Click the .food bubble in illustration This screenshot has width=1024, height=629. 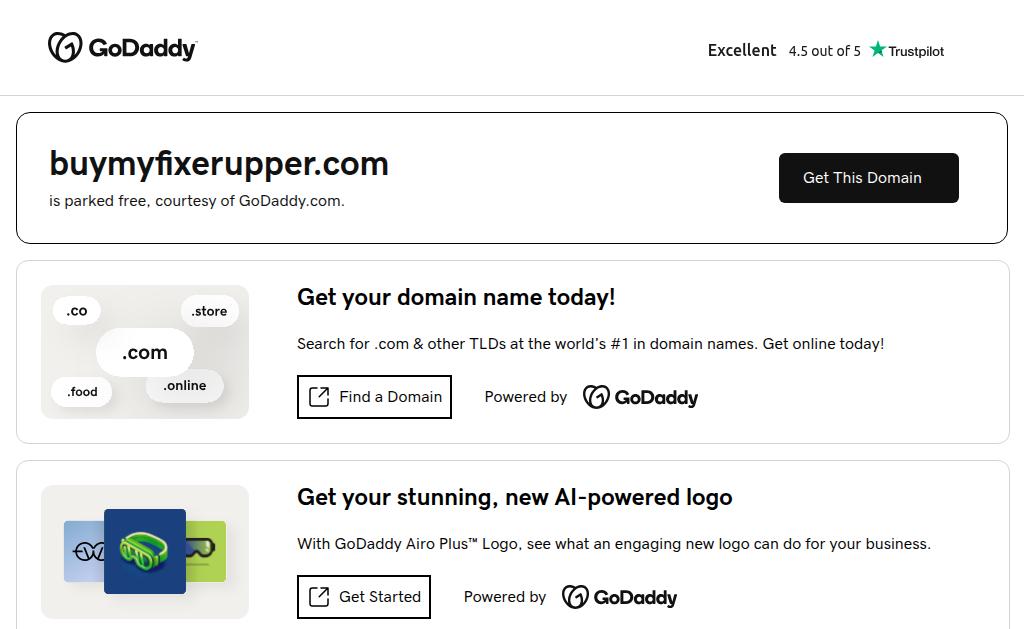[82, 391]
